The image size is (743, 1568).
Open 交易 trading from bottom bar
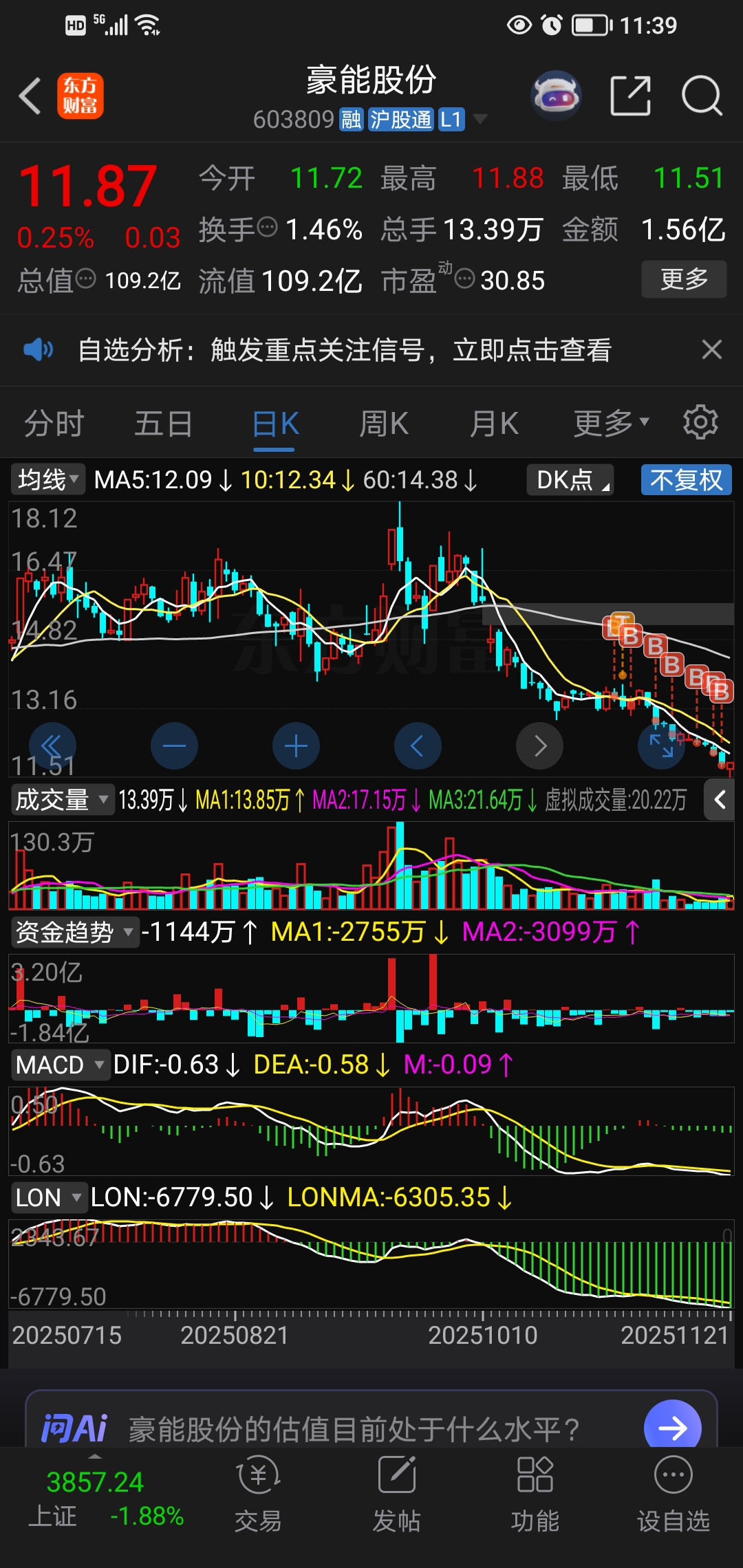point(258,1495)
